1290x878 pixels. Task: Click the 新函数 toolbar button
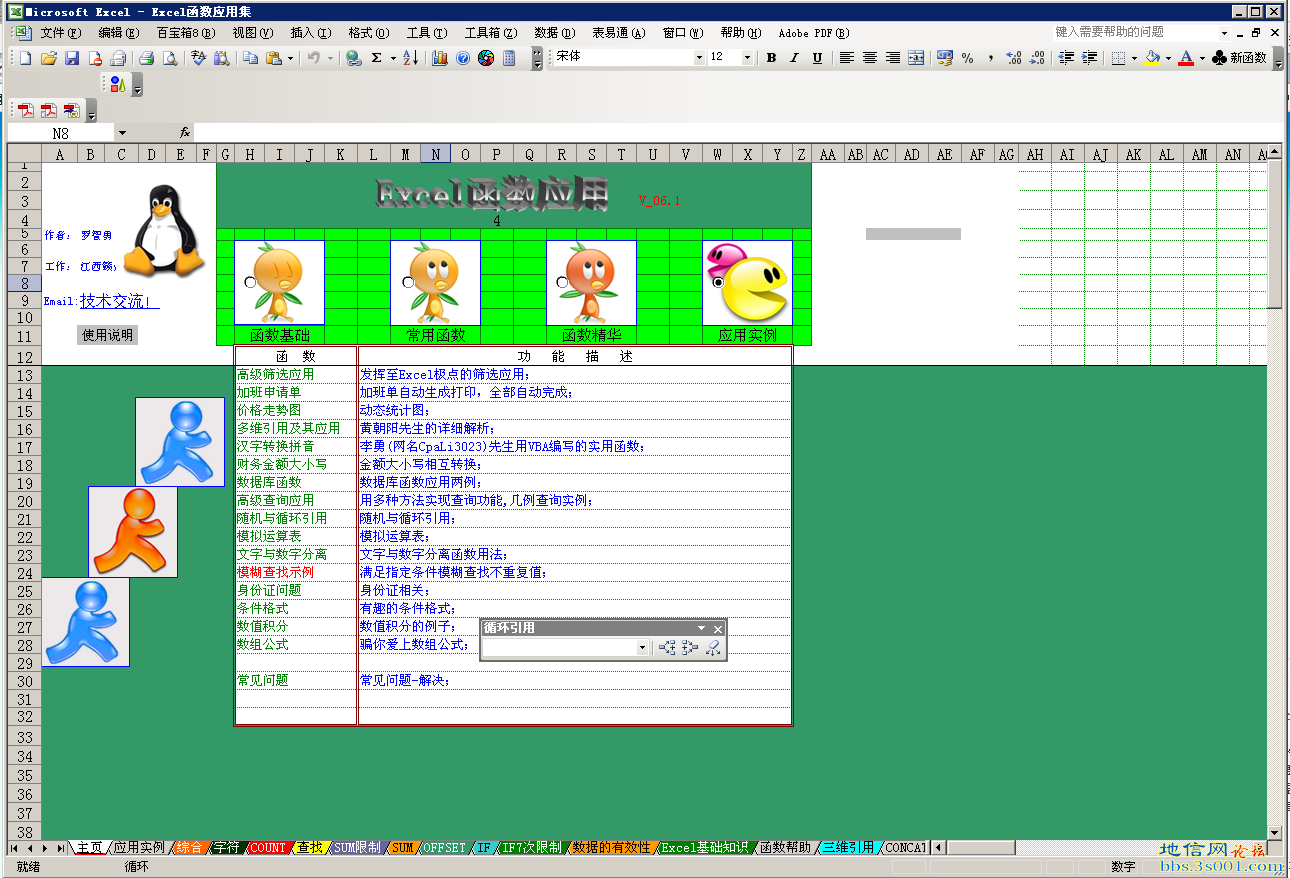[x=1239, y=58]
